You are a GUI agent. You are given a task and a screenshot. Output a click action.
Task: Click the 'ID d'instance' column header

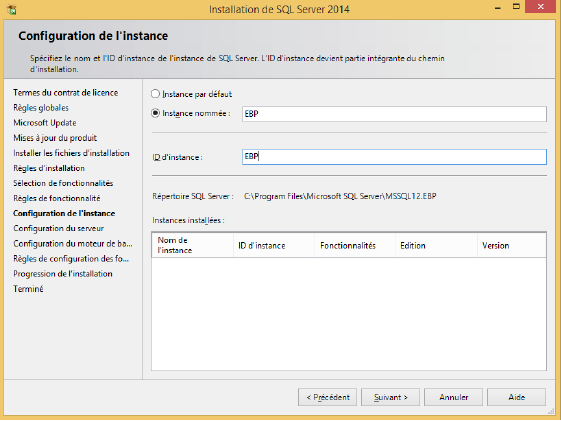click(x=274, y=245)
